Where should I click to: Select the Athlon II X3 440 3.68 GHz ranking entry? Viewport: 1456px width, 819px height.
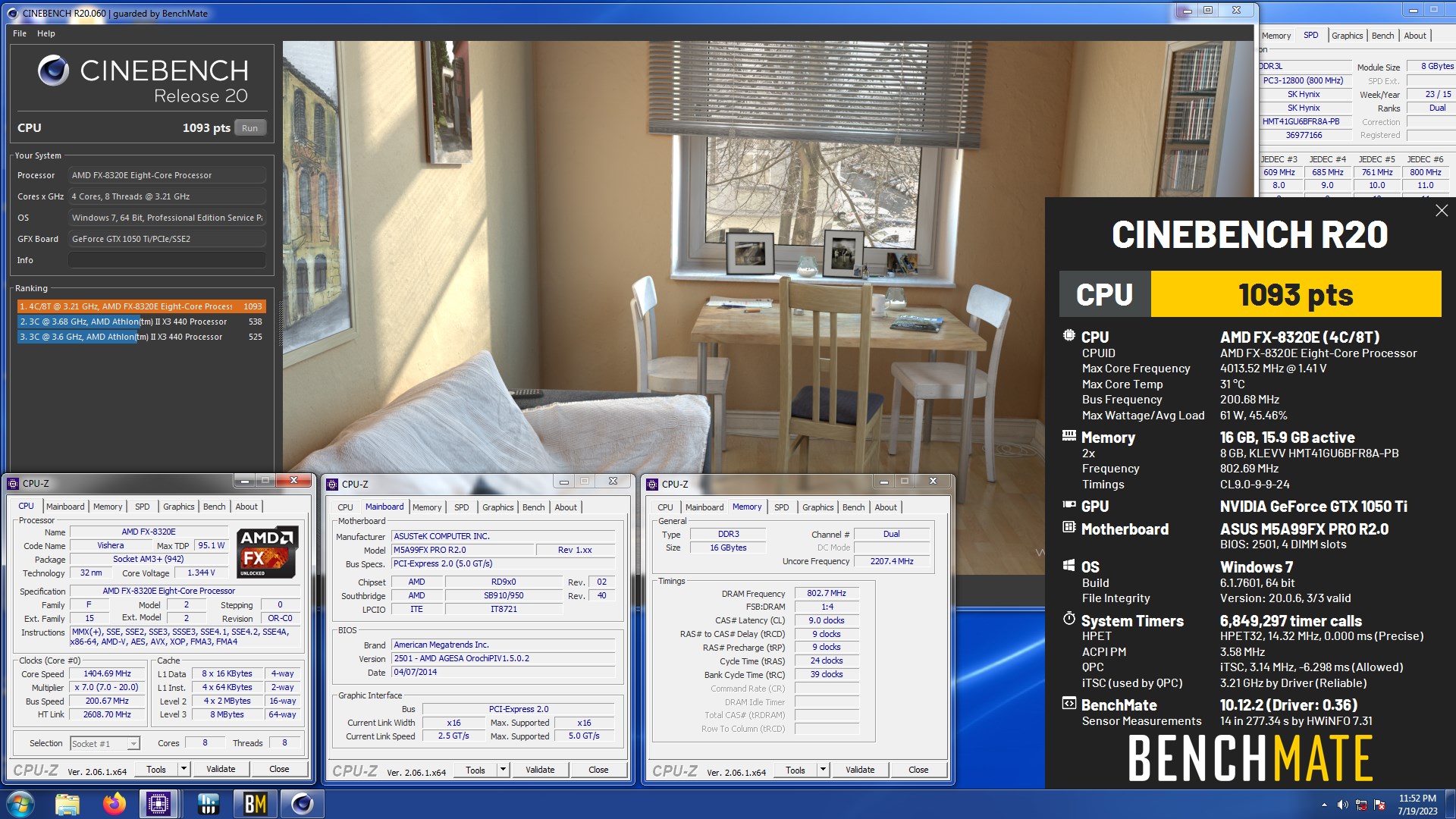coord(141,322)
